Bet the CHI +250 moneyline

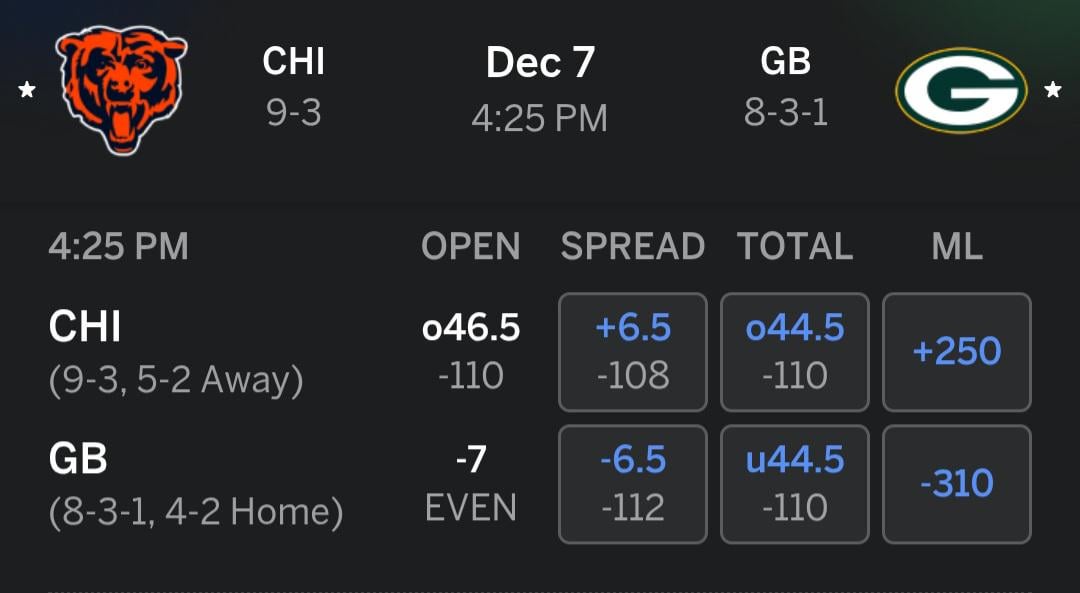tap(956, 352)
